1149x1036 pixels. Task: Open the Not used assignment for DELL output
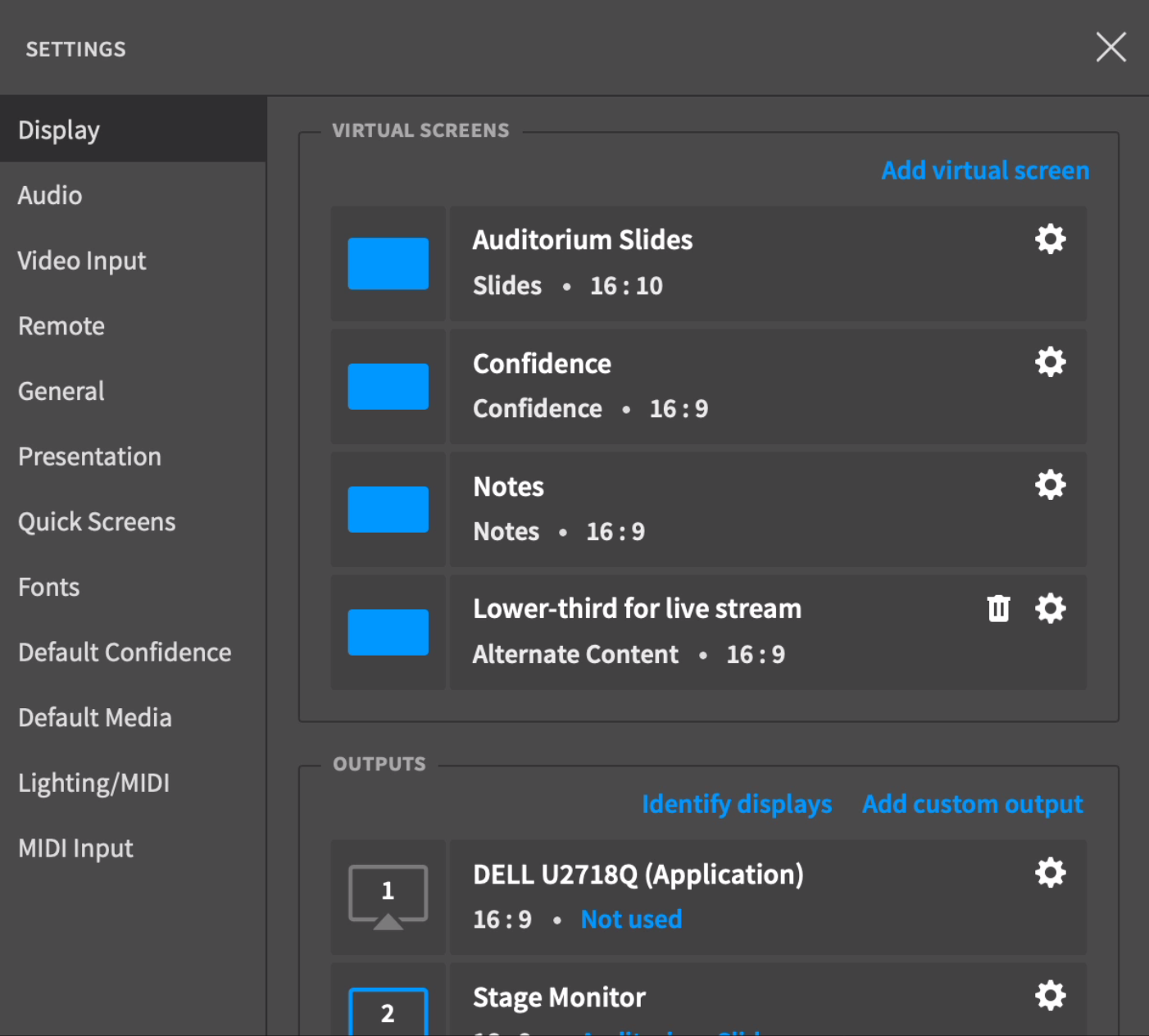point(631,920)
